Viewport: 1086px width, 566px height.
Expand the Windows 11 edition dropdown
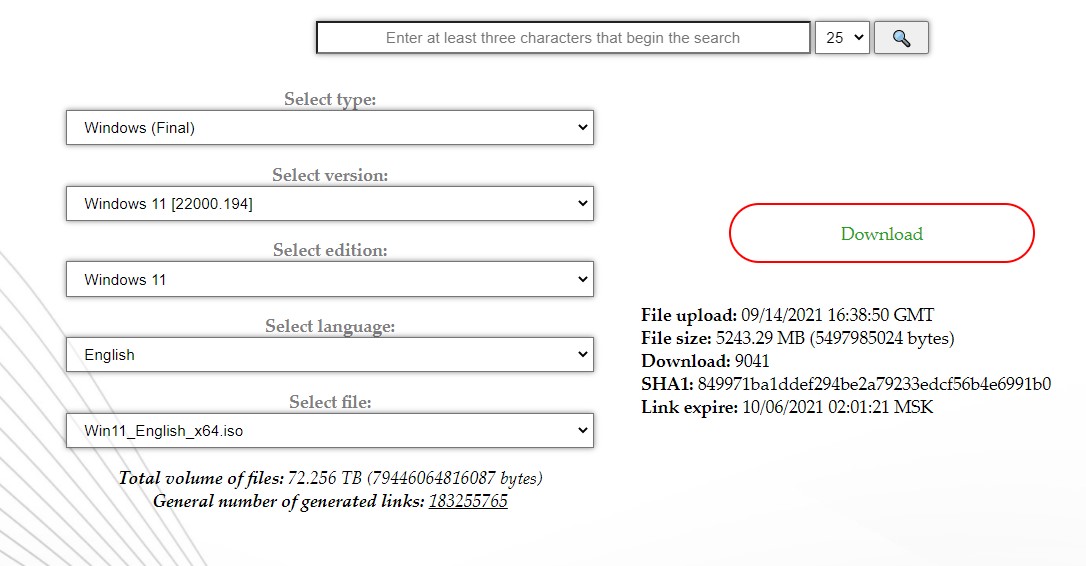[330, 280]
